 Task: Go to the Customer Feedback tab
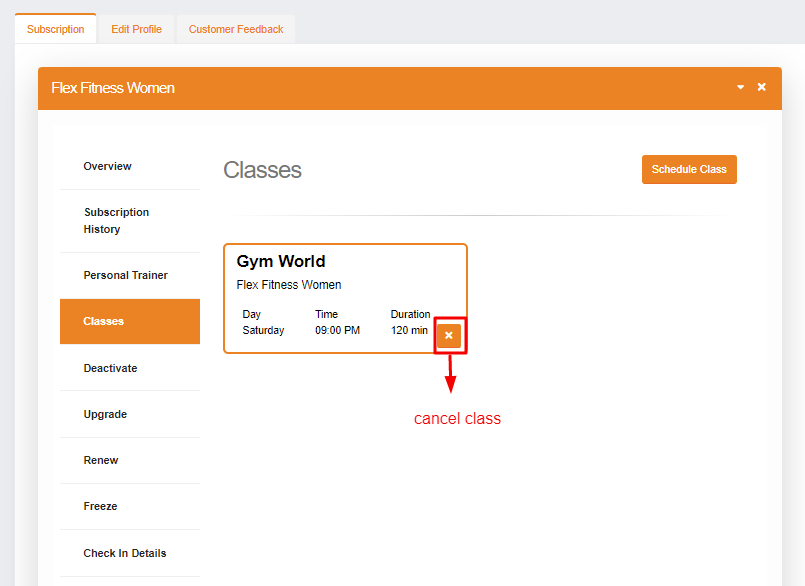[236, 29]
